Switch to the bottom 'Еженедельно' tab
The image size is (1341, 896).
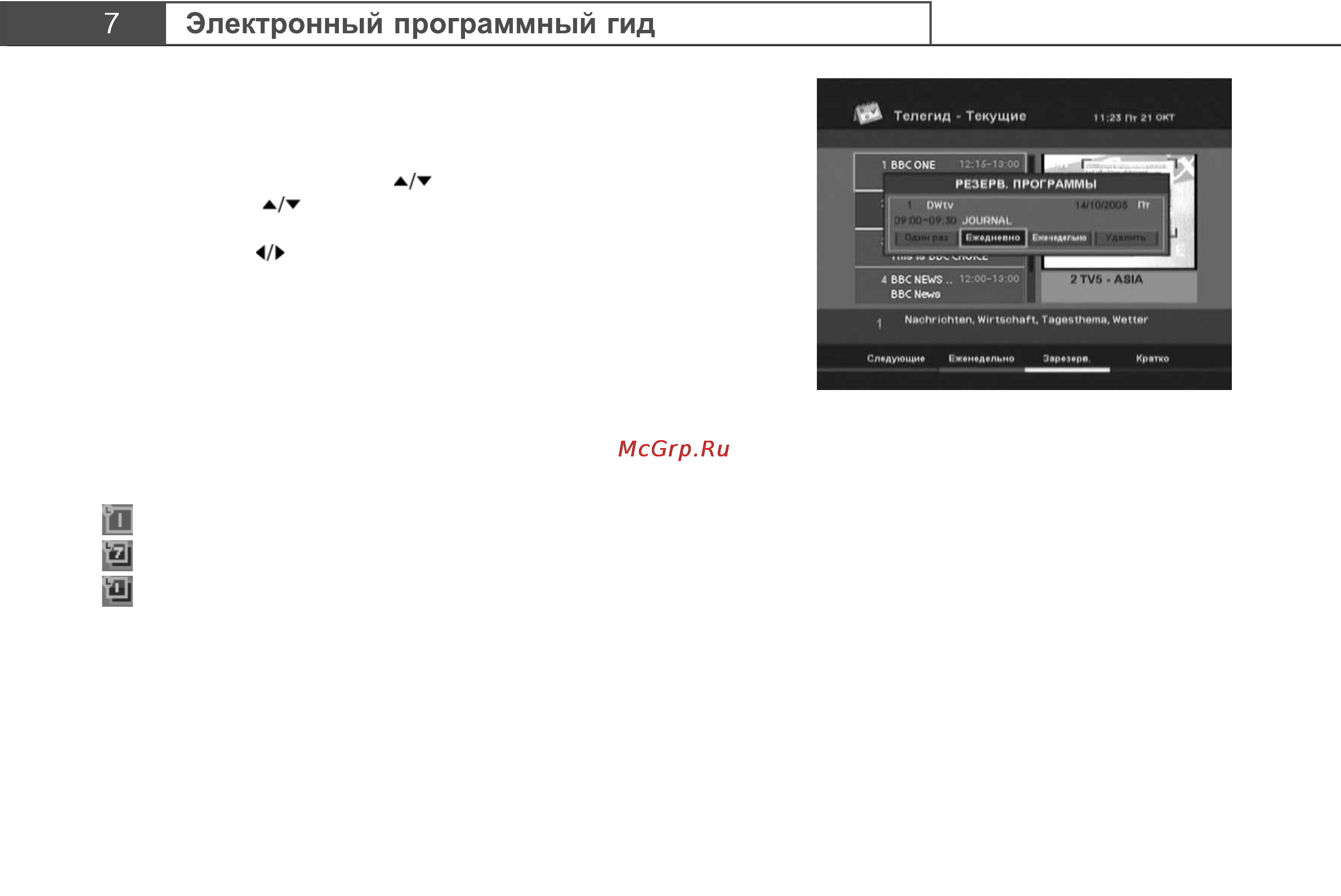click(x=981, y=359)
